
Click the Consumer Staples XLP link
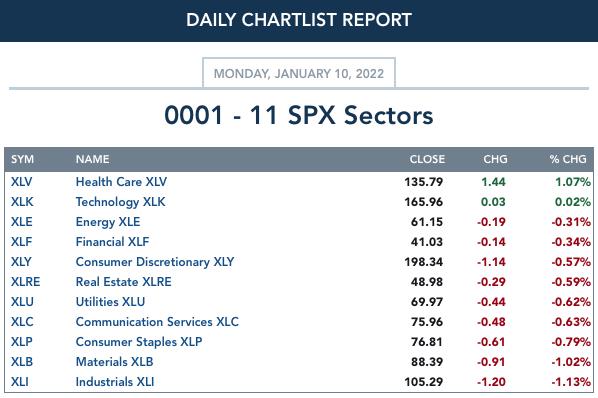click(139, 342)
